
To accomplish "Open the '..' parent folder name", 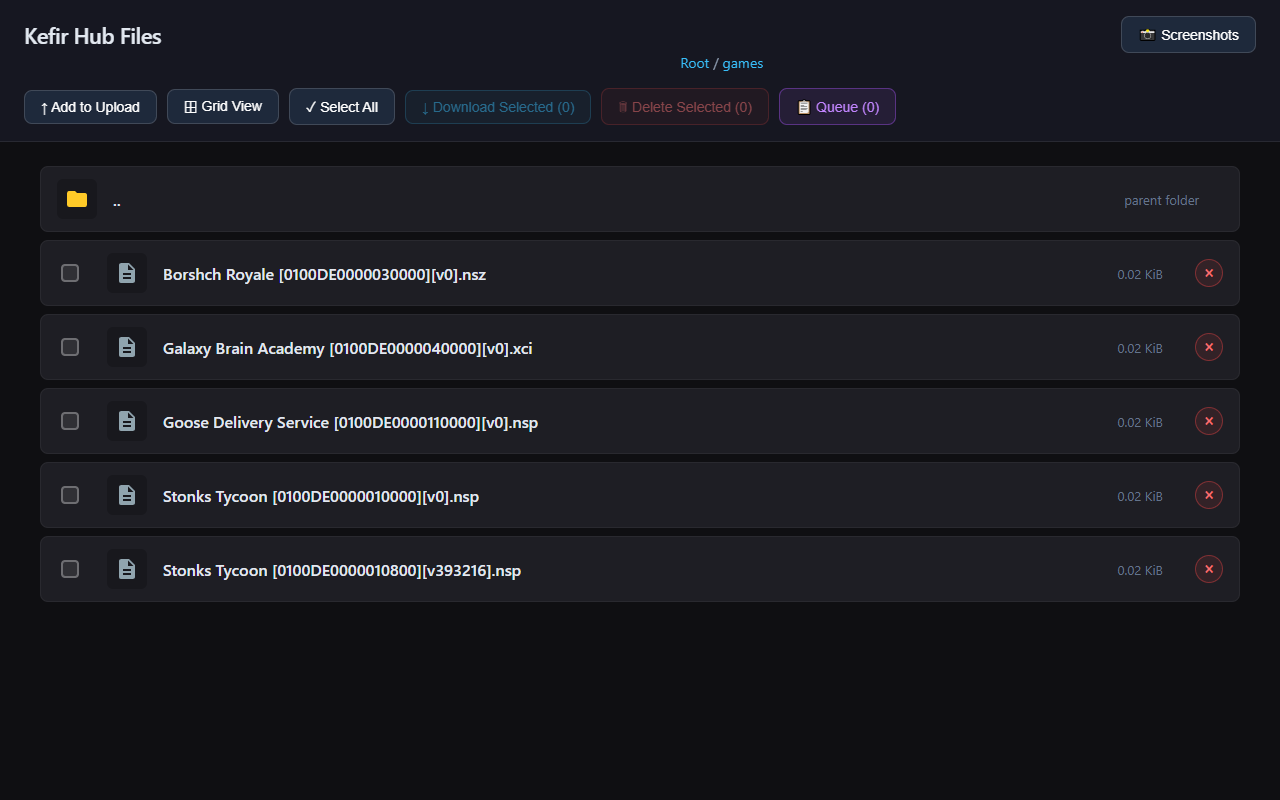I will coord(117,201).
